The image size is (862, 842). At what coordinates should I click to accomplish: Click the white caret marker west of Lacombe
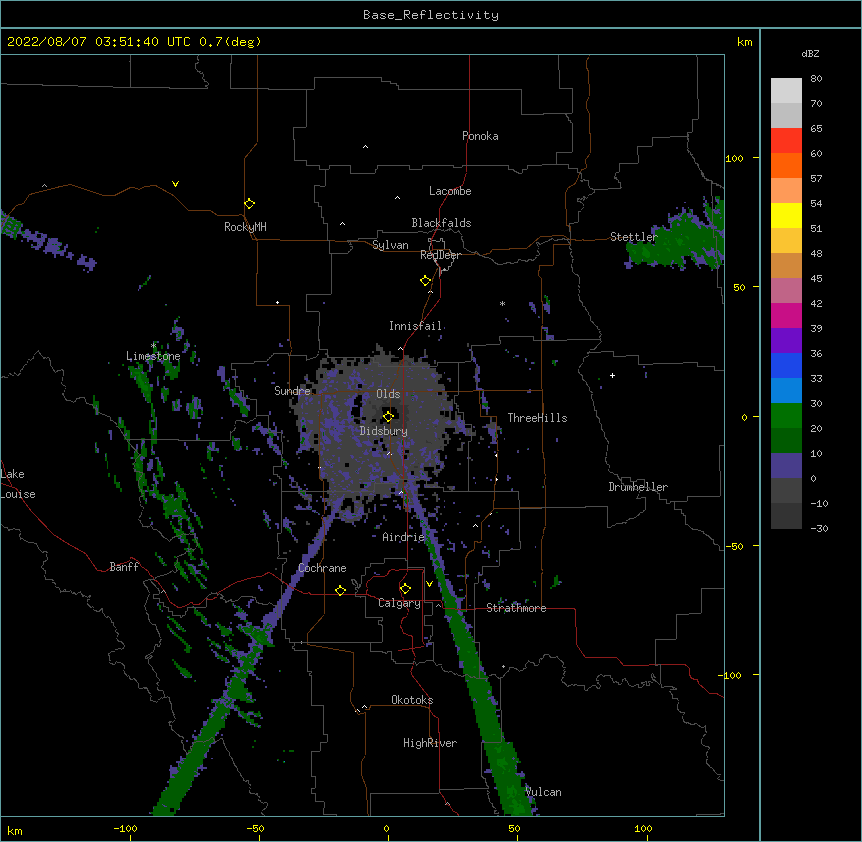[x=397, y=198]
